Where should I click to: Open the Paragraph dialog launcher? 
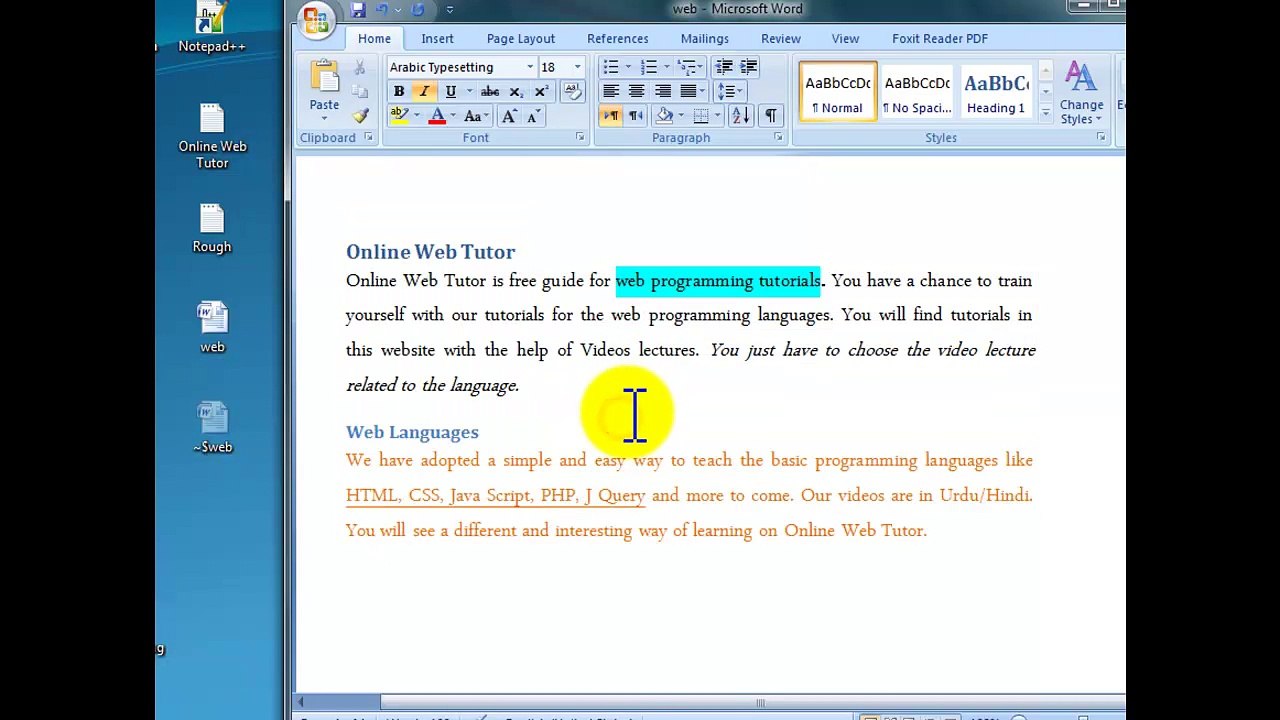click(x=778, y=137)
